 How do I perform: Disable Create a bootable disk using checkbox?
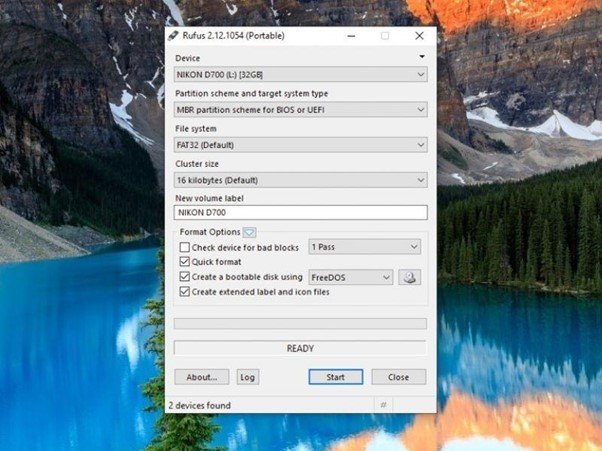(x=184, y=277)
